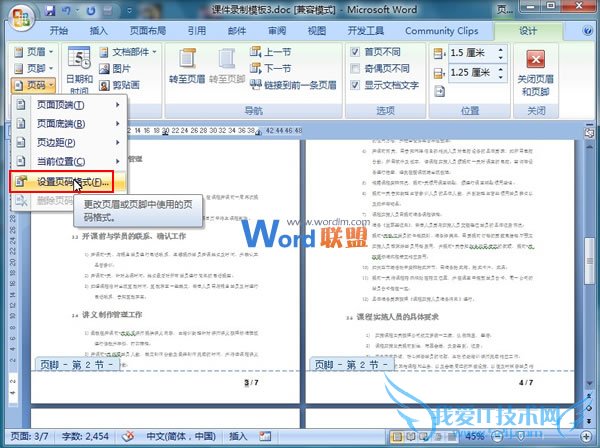Open Customize Quick Access Toolbar dropdown

(129, 11)
